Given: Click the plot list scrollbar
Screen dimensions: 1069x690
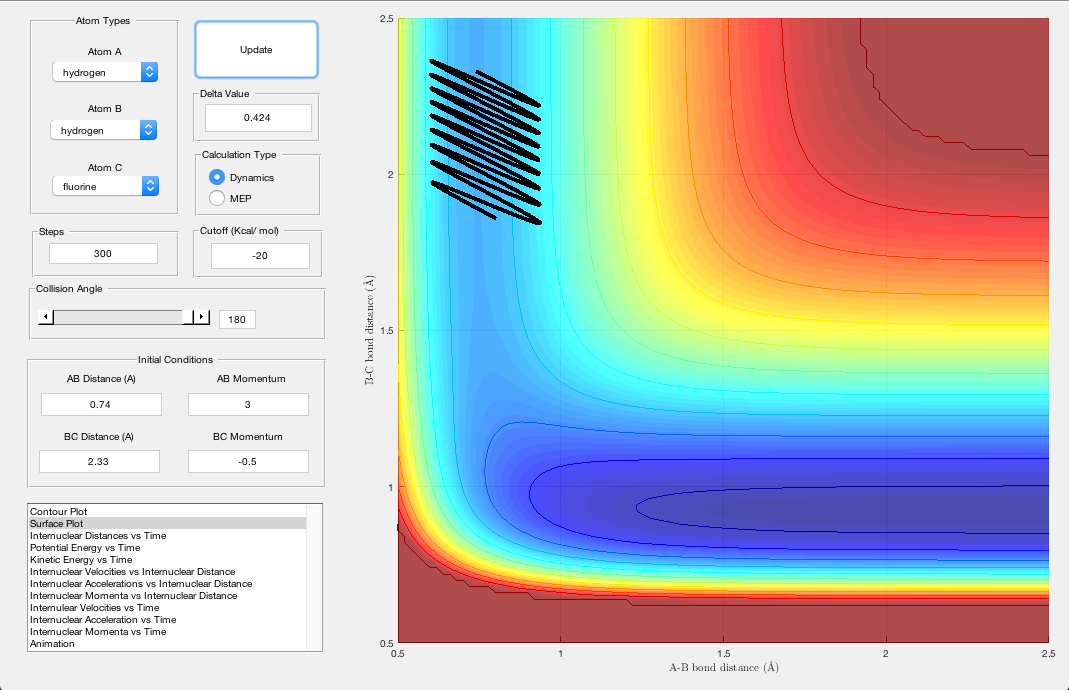Looking at the screenshot, I should pos(314,578).
